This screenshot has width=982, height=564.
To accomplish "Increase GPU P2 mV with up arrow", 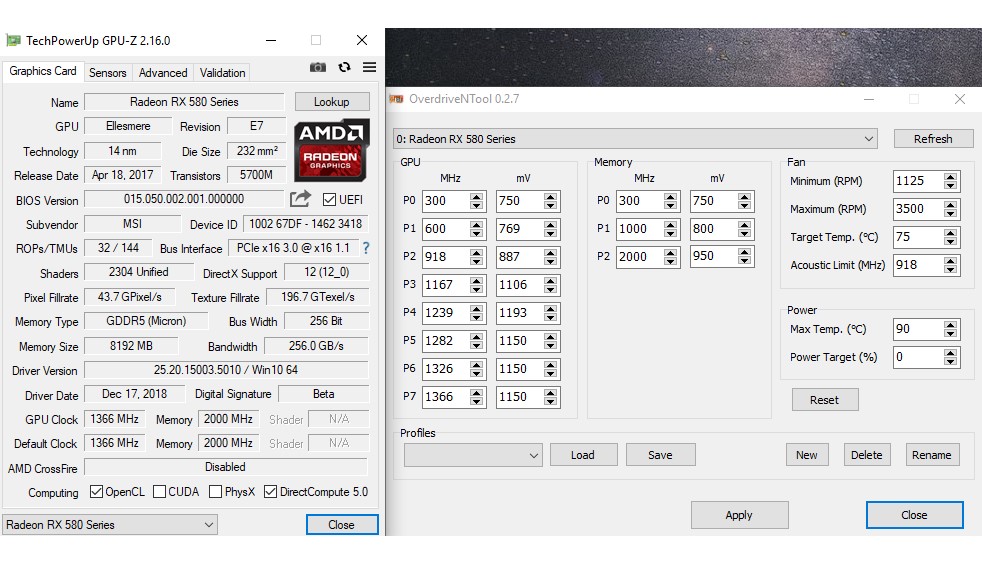I will tap(550, 252).
